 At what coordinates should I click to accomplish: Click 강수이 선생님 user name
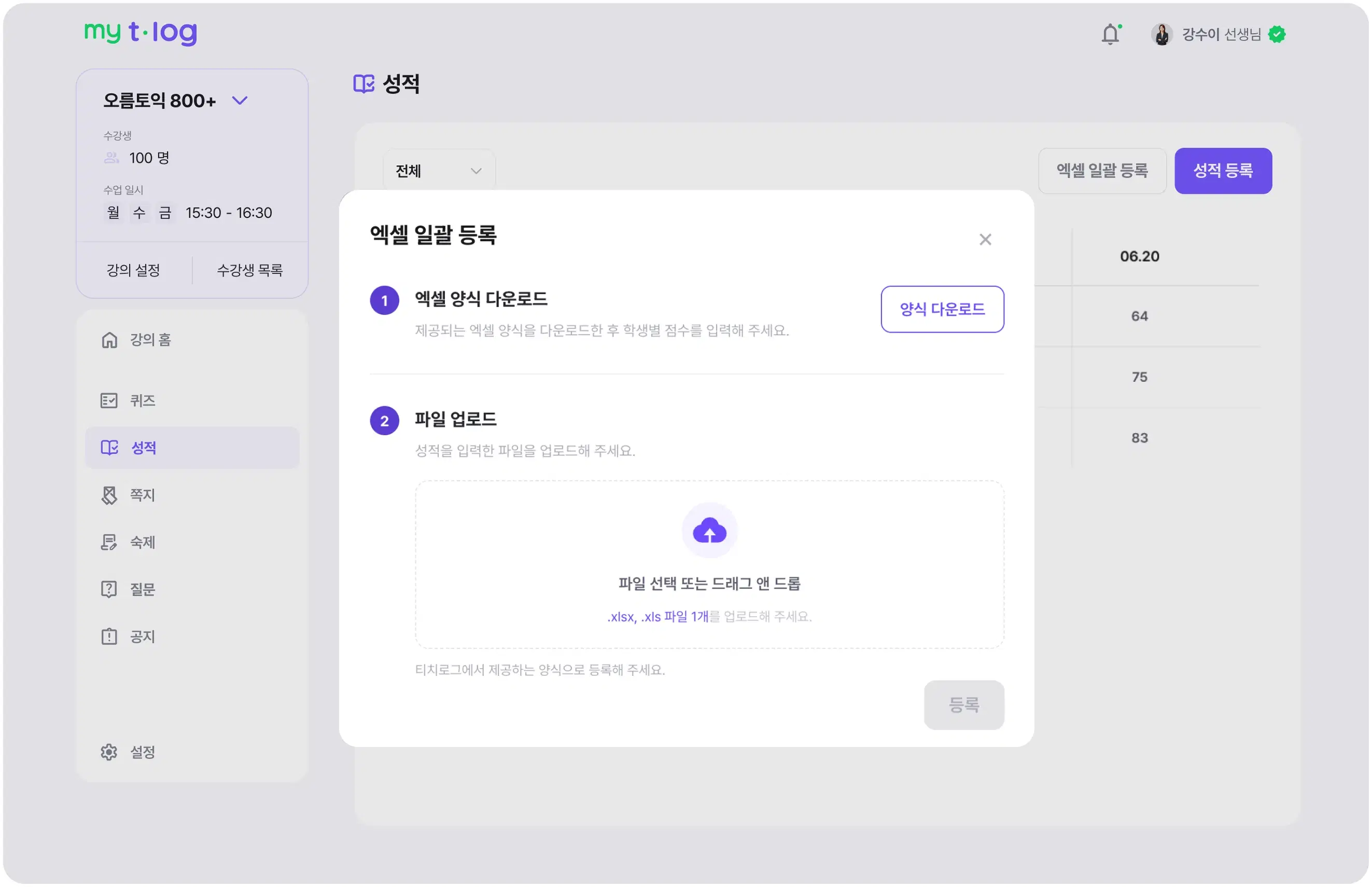tap(1221, 35)
